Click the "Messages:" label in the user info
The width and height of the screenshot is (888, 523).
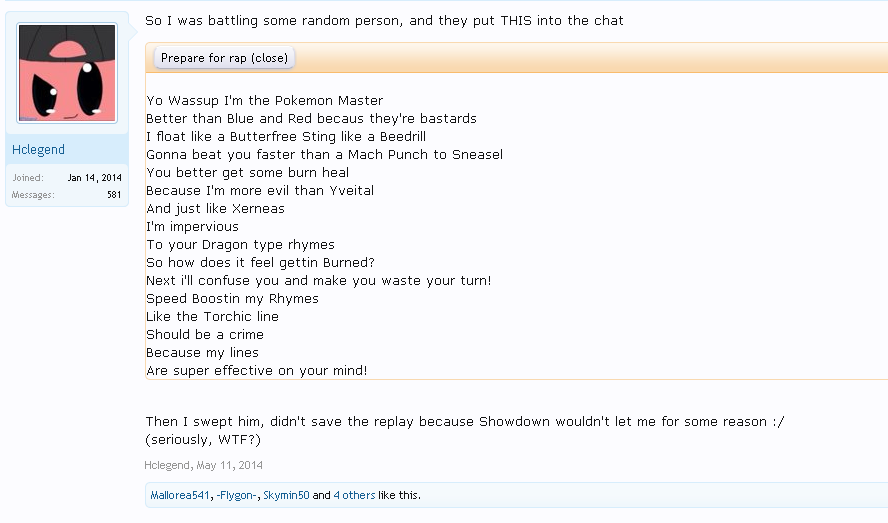33,195
